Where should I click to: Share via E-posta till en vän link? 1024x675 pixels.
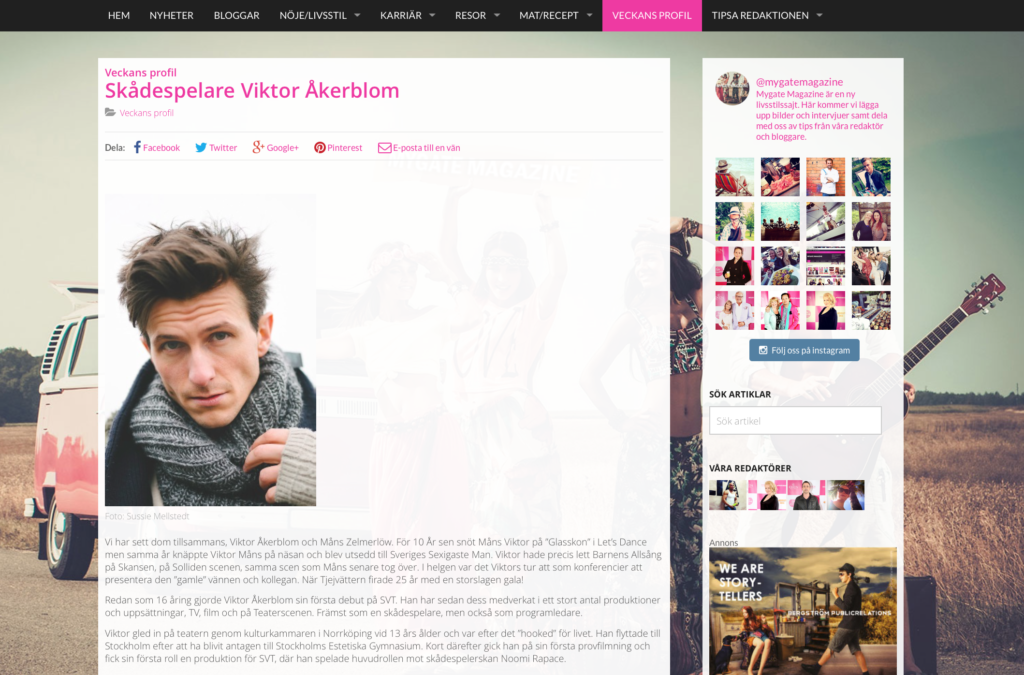pyautogui.click(x=426, y=148)
